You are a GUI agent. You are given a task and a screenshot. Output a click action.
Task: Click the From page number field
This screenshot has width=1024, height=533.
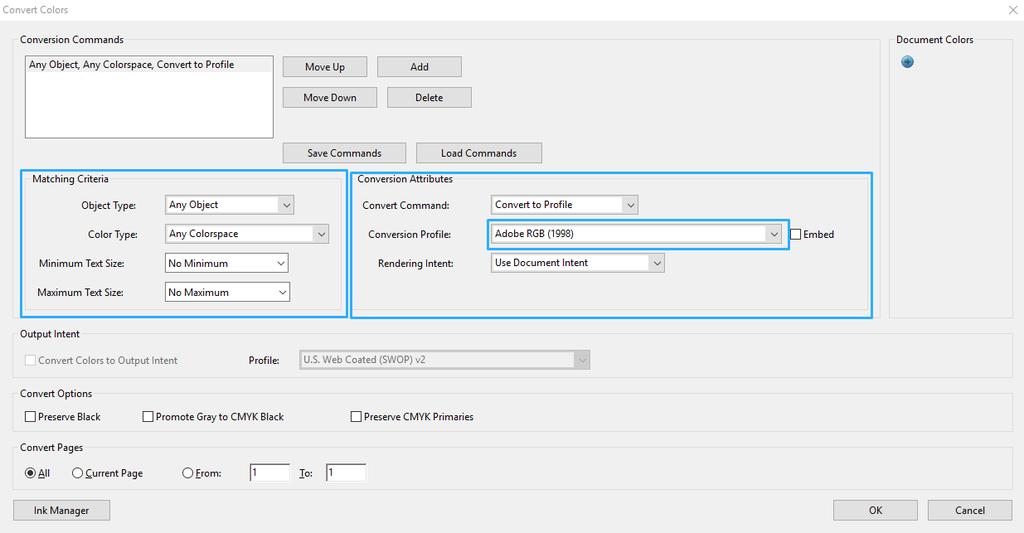[x=270, y=473]
